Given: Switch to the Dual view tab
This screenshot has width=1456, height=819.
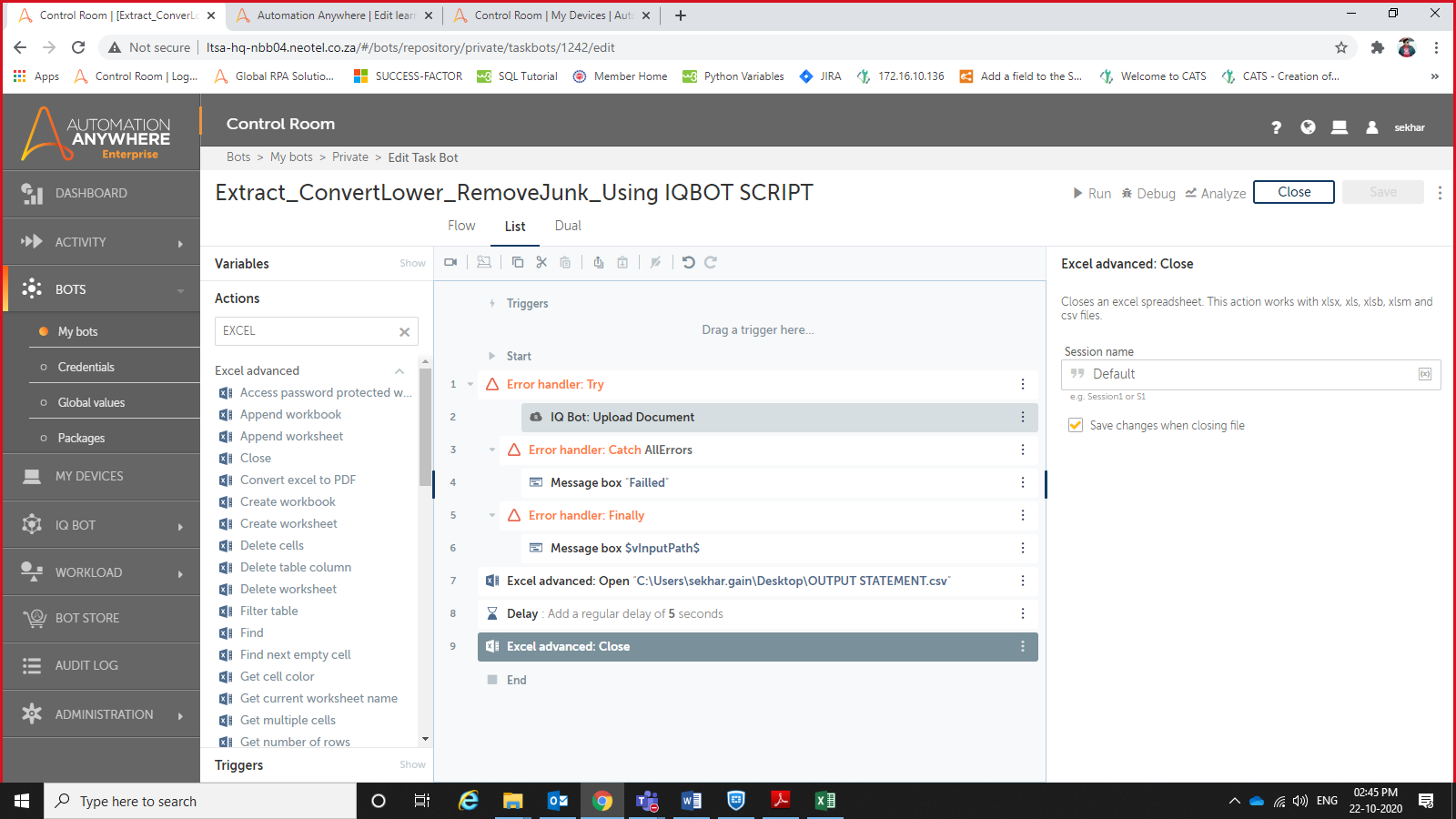Looking at the screenshot, I should pos(568,226).
